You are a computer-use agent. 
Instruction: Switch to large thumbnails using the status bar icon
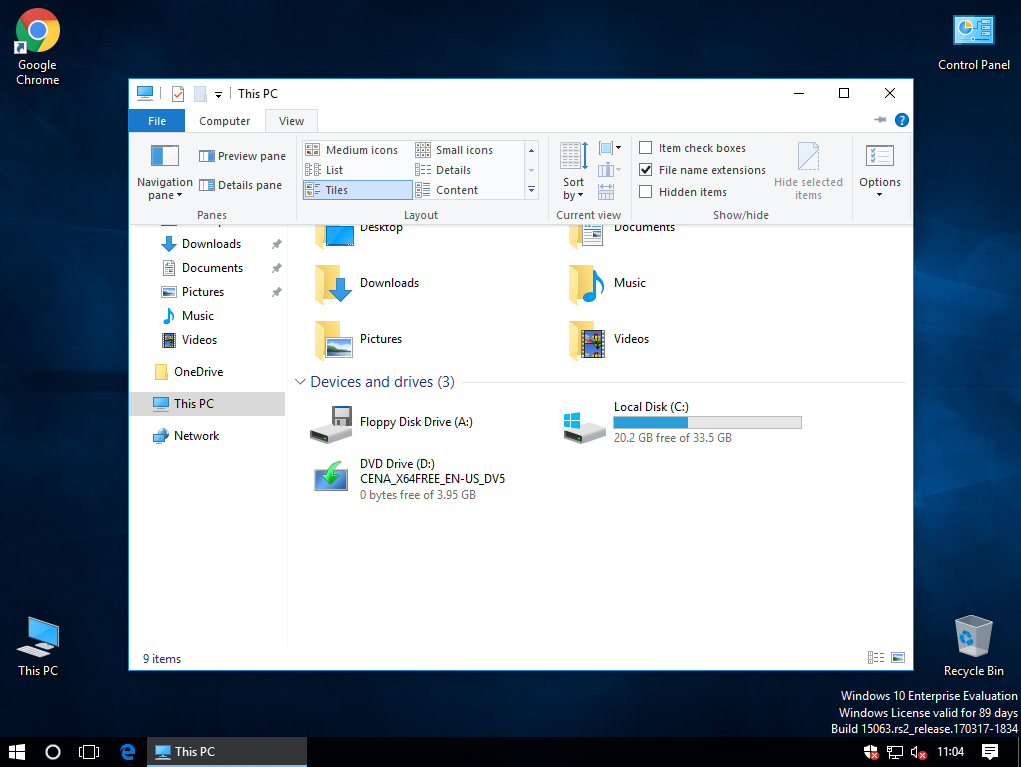coord(897,657)
